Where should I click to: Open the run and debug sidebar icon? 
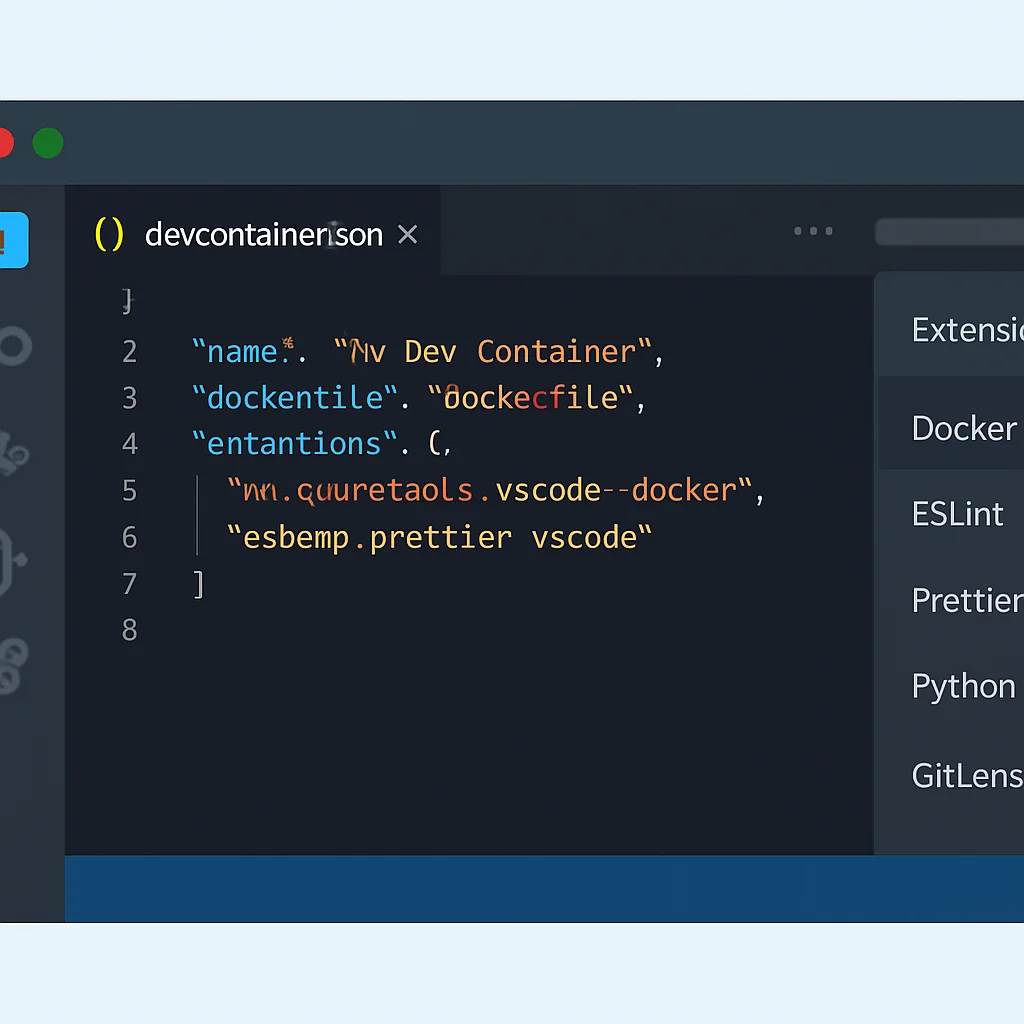click(x=12, y=562)
